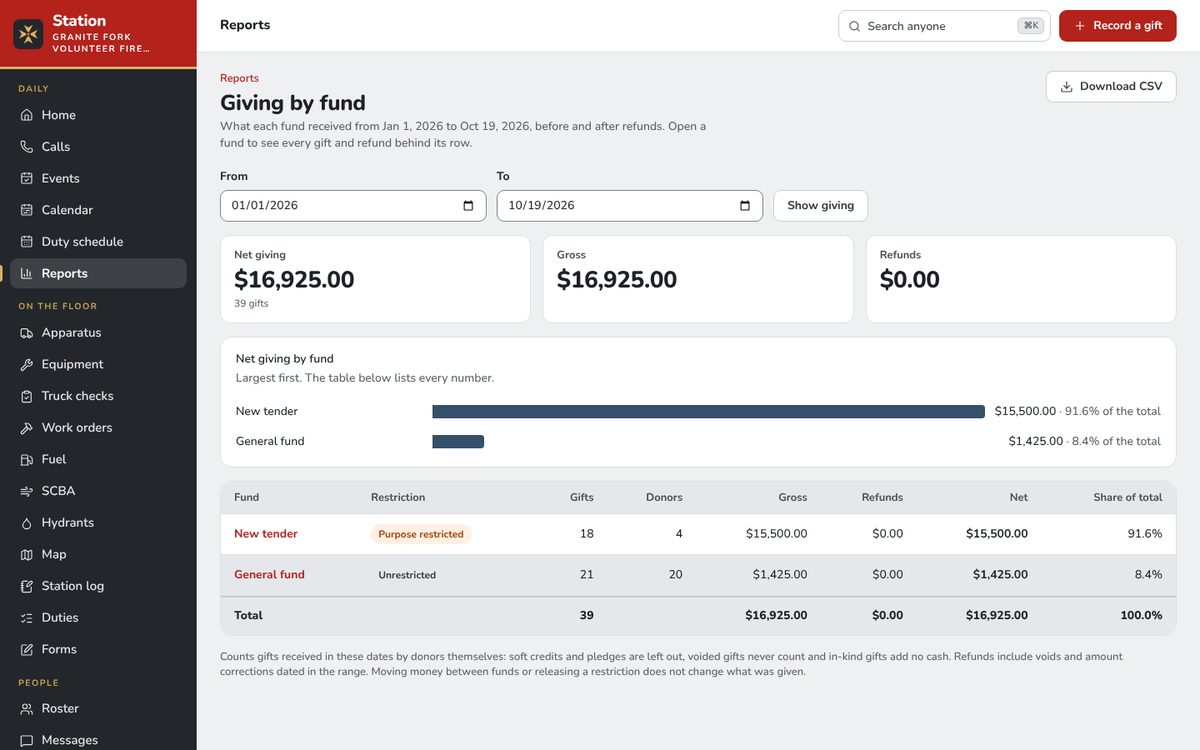
Task: Click the Net giving card amount
Action: [x=294, y=280]
